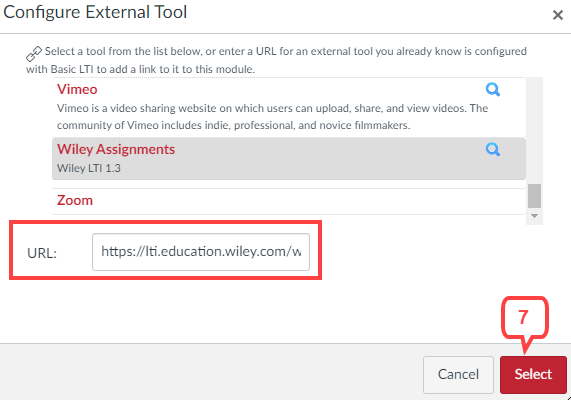Click the scrollbar down arrow
Image resolution: width=571 pixels, height=400 pixels.
click(534, 216)
